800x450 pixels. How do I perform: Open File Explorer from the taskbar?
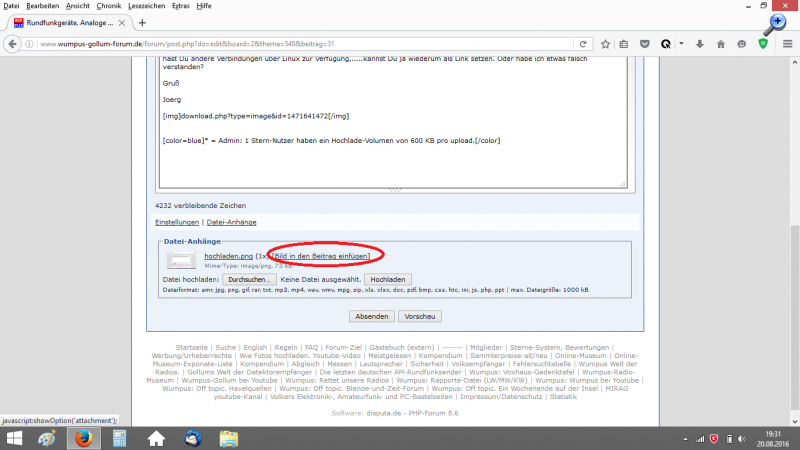(x=228, y=438)
